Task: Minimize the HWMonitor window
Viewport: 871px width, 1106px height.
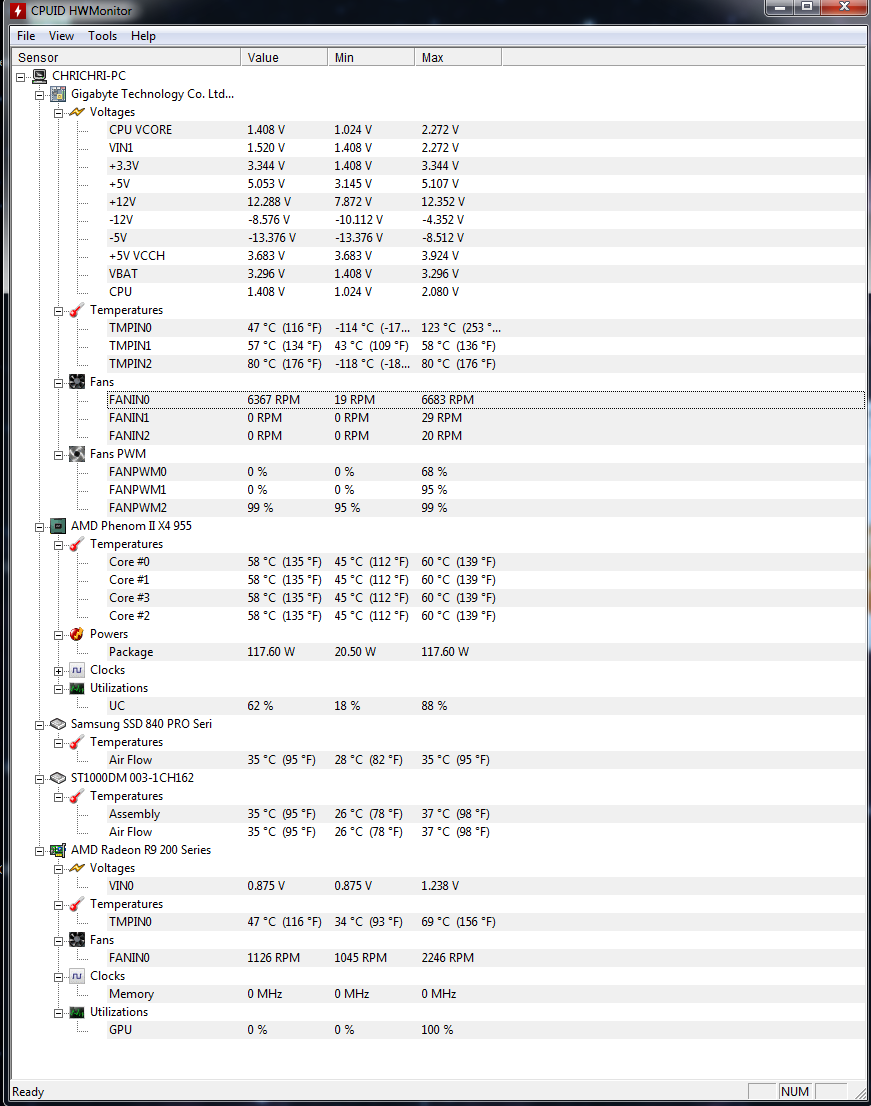Action: point(779,7)
